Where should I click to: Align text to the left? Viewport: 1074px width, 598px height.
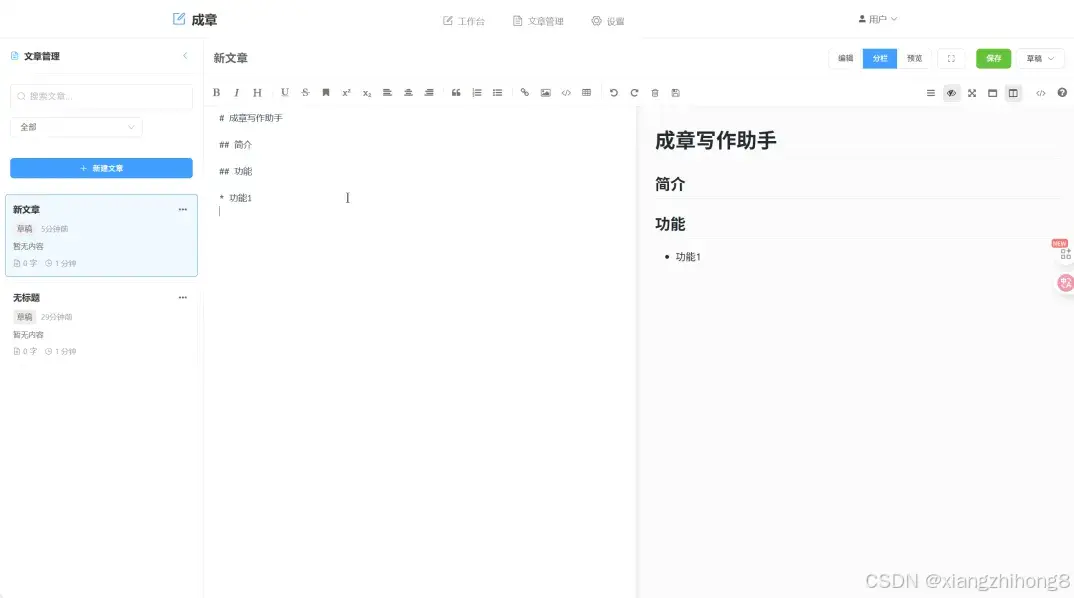[388, 92]
